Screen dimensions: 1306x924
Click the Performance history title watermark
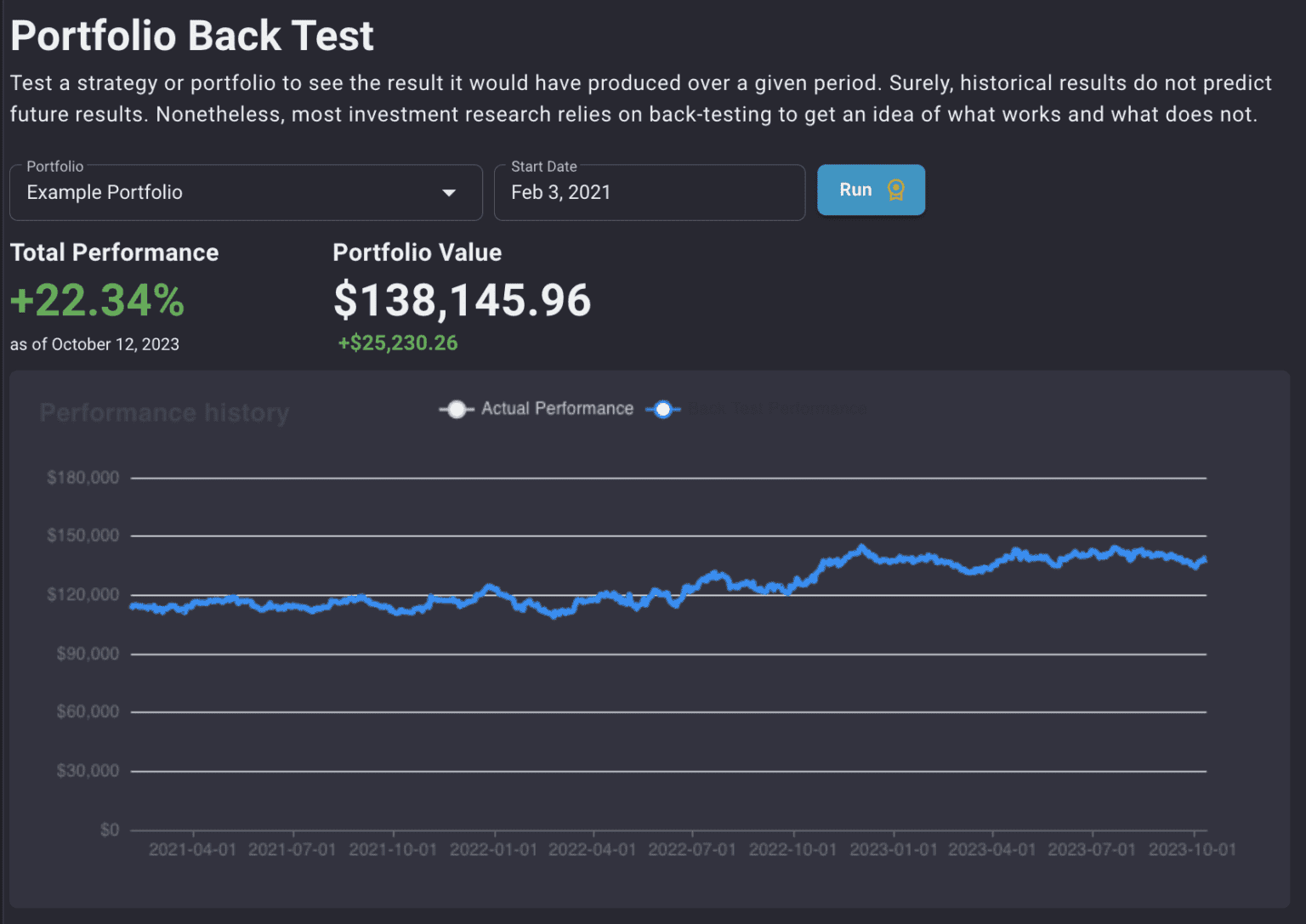[x=164, y=412]
